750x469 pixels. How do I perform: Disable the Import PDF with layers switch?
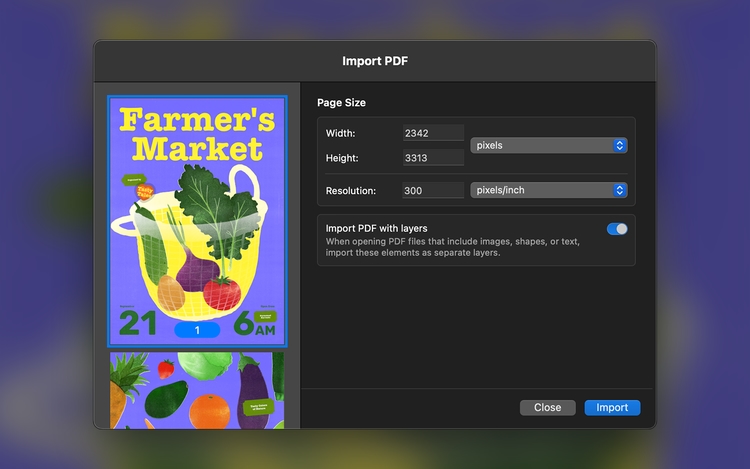617,229
